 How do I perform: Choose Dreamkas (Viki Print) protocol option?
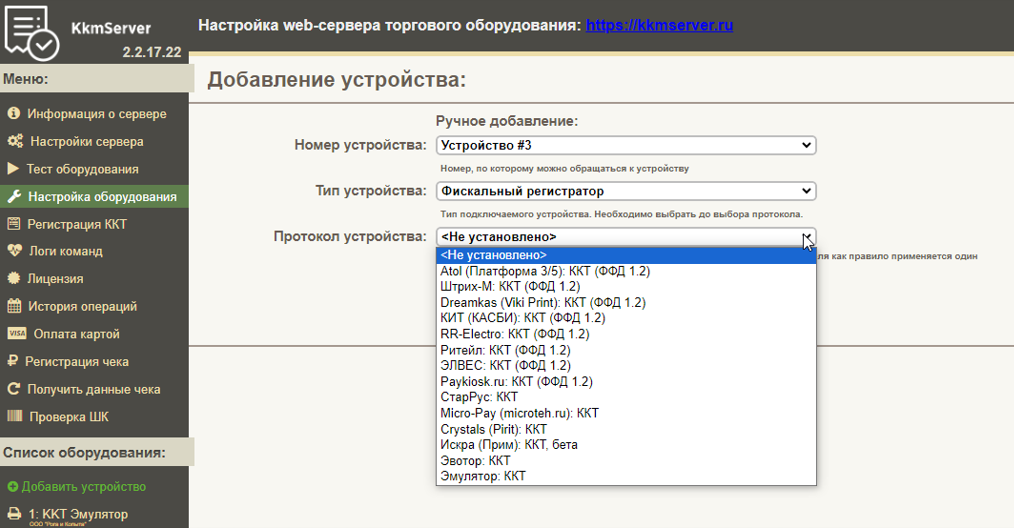[x=626, y=302]
